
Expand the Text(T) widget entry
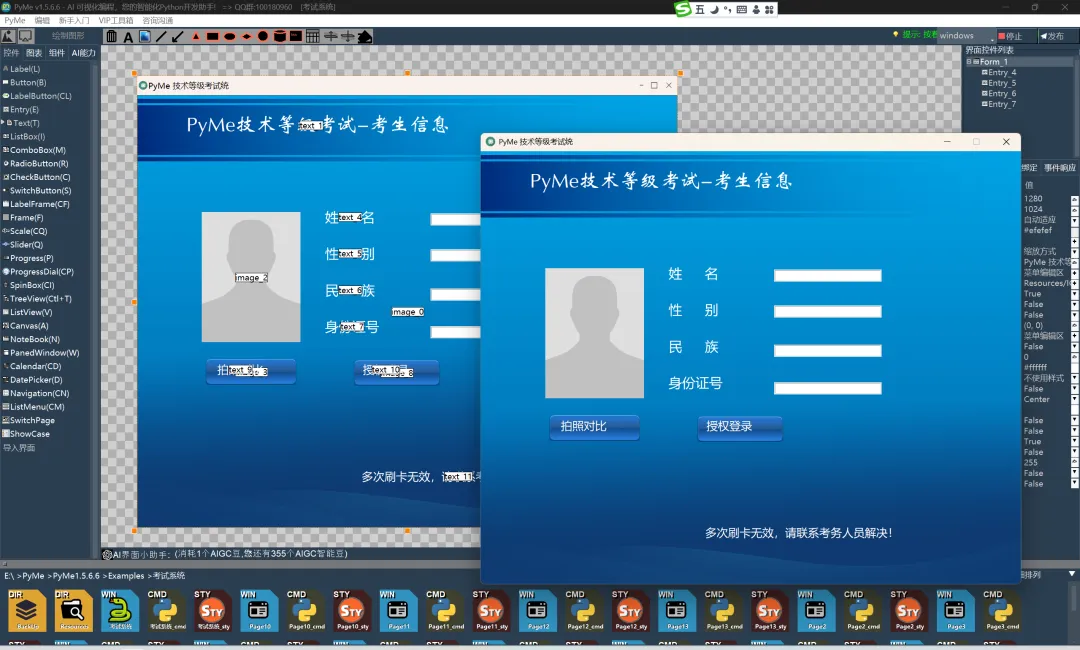click(x=3, y=123)
